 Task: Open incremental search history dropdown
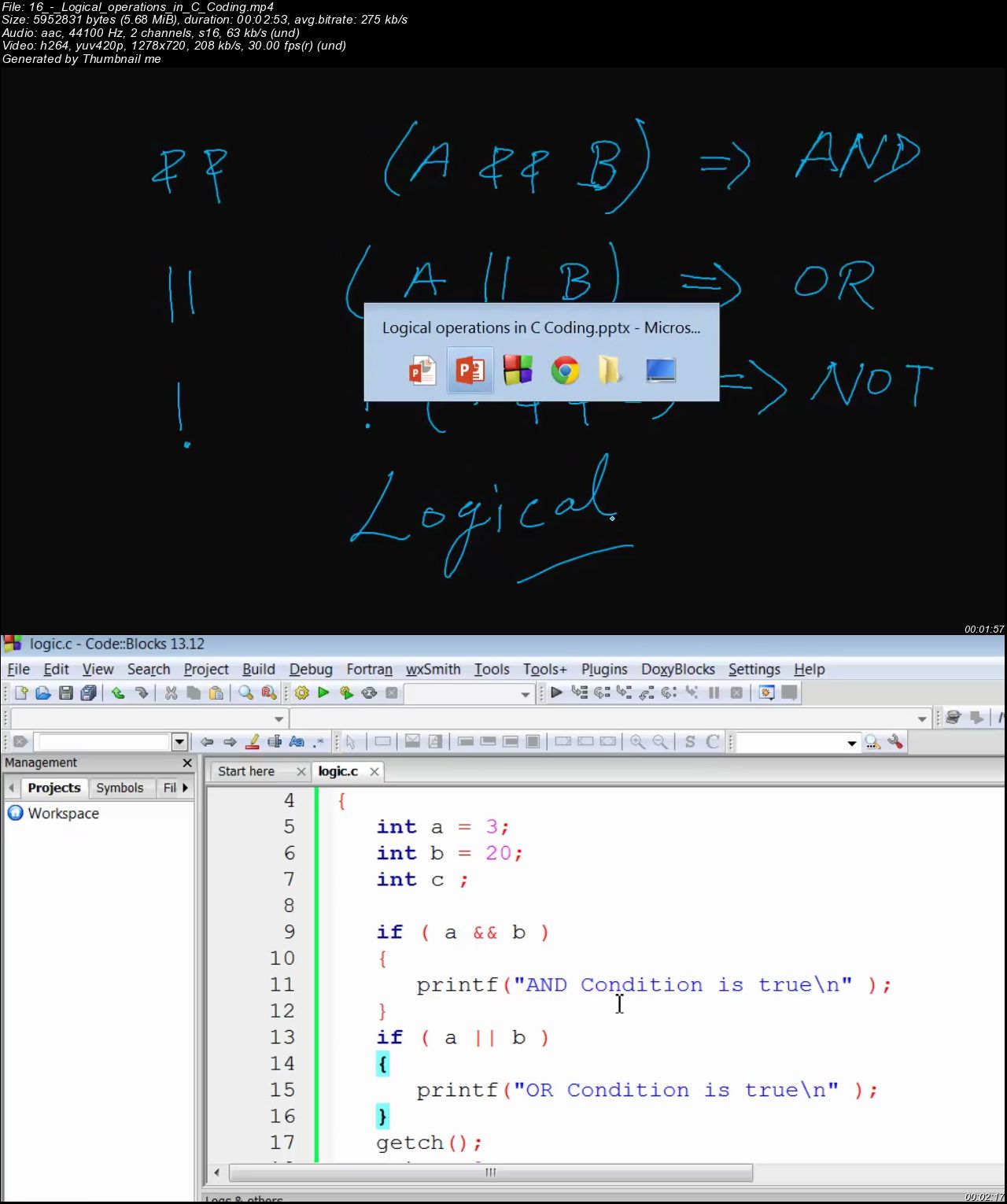pos(179,742)
